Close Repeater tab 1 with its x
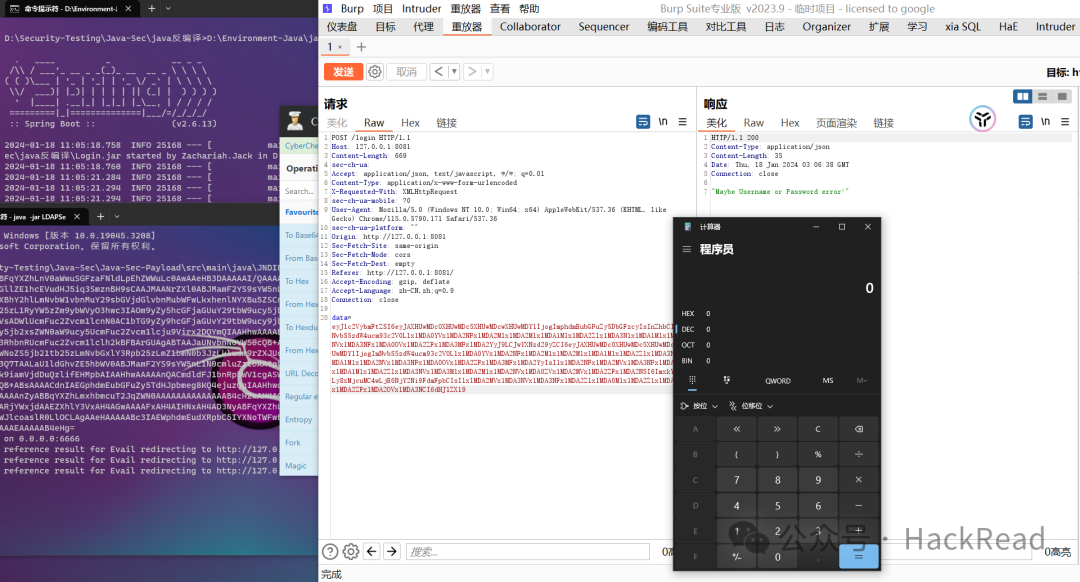Viewport: 1080px width, 582px height. click(x=340, y=48)
